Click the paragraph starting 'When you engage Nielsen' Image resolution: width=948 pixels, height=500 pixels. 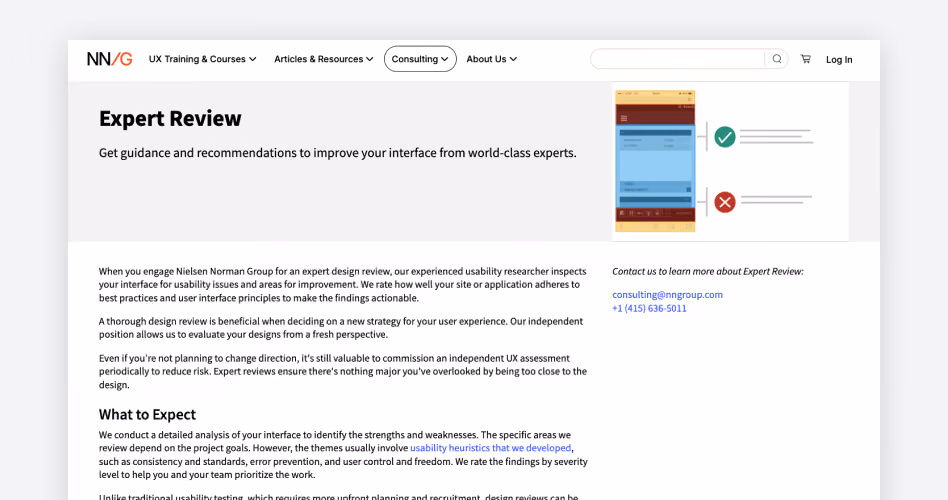coord(342,284)
